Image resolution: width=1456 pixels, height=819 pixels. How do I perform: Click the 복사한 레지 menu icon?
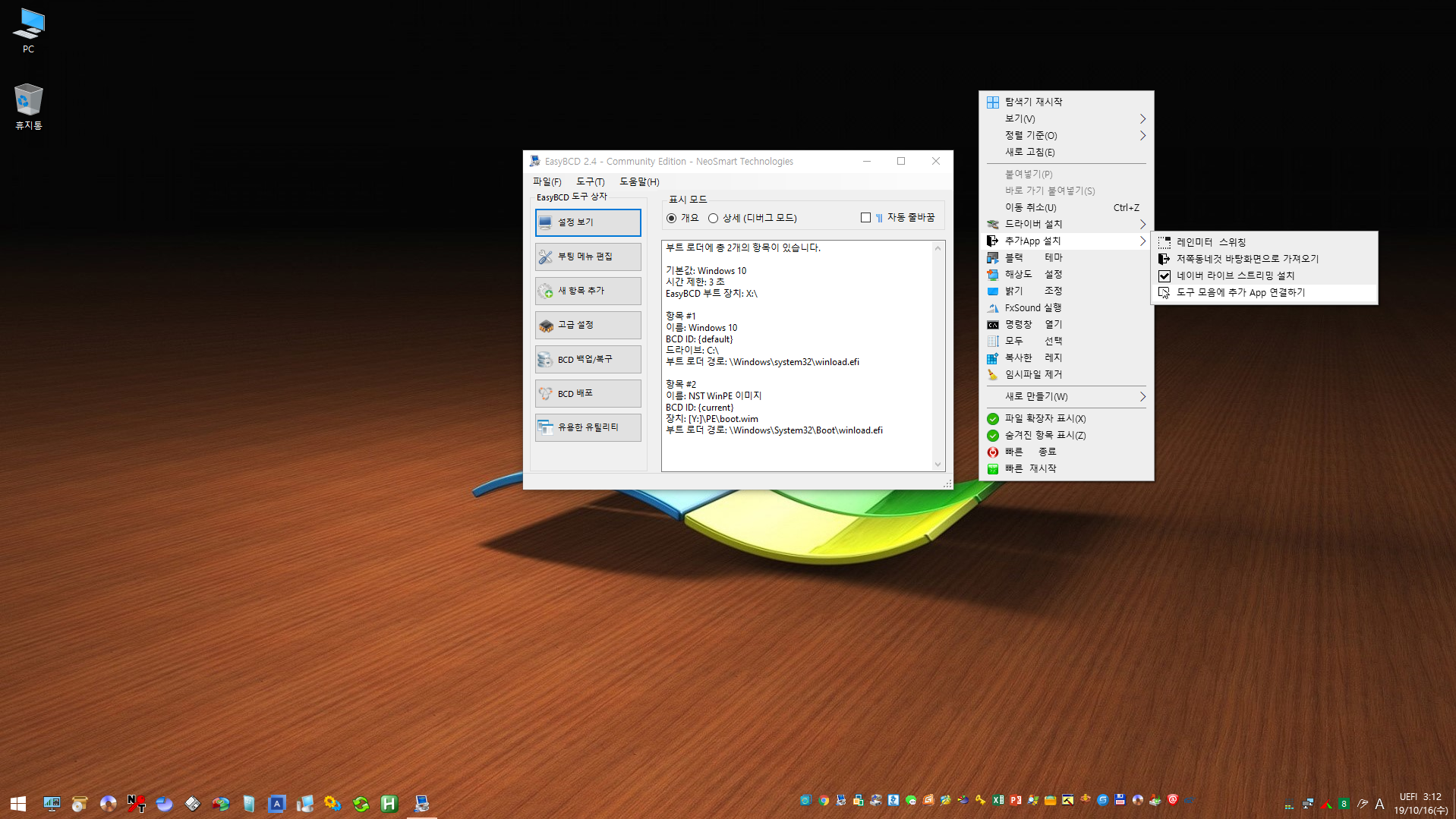tap(992, 358)
